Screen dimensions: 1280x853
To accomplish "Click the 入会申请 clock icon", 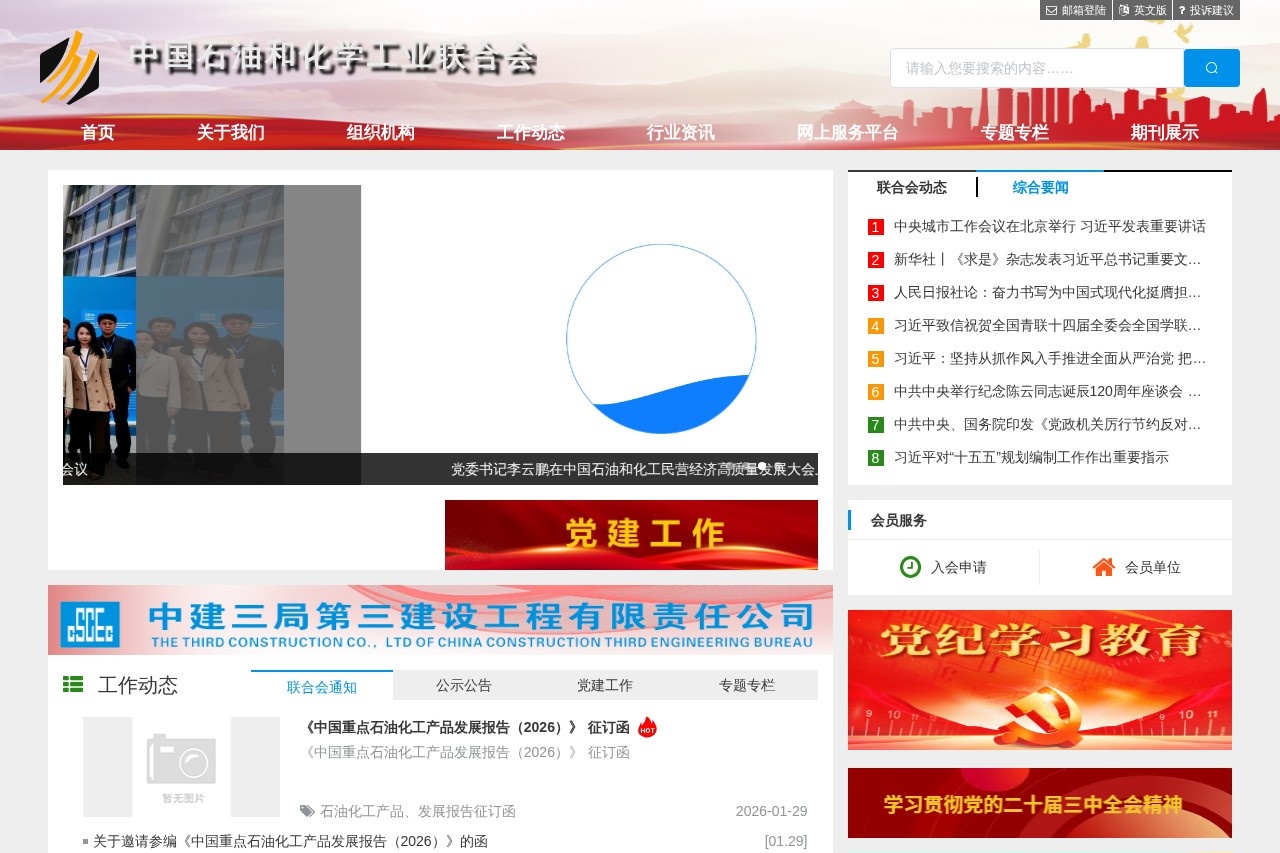I will coord(910,567).
